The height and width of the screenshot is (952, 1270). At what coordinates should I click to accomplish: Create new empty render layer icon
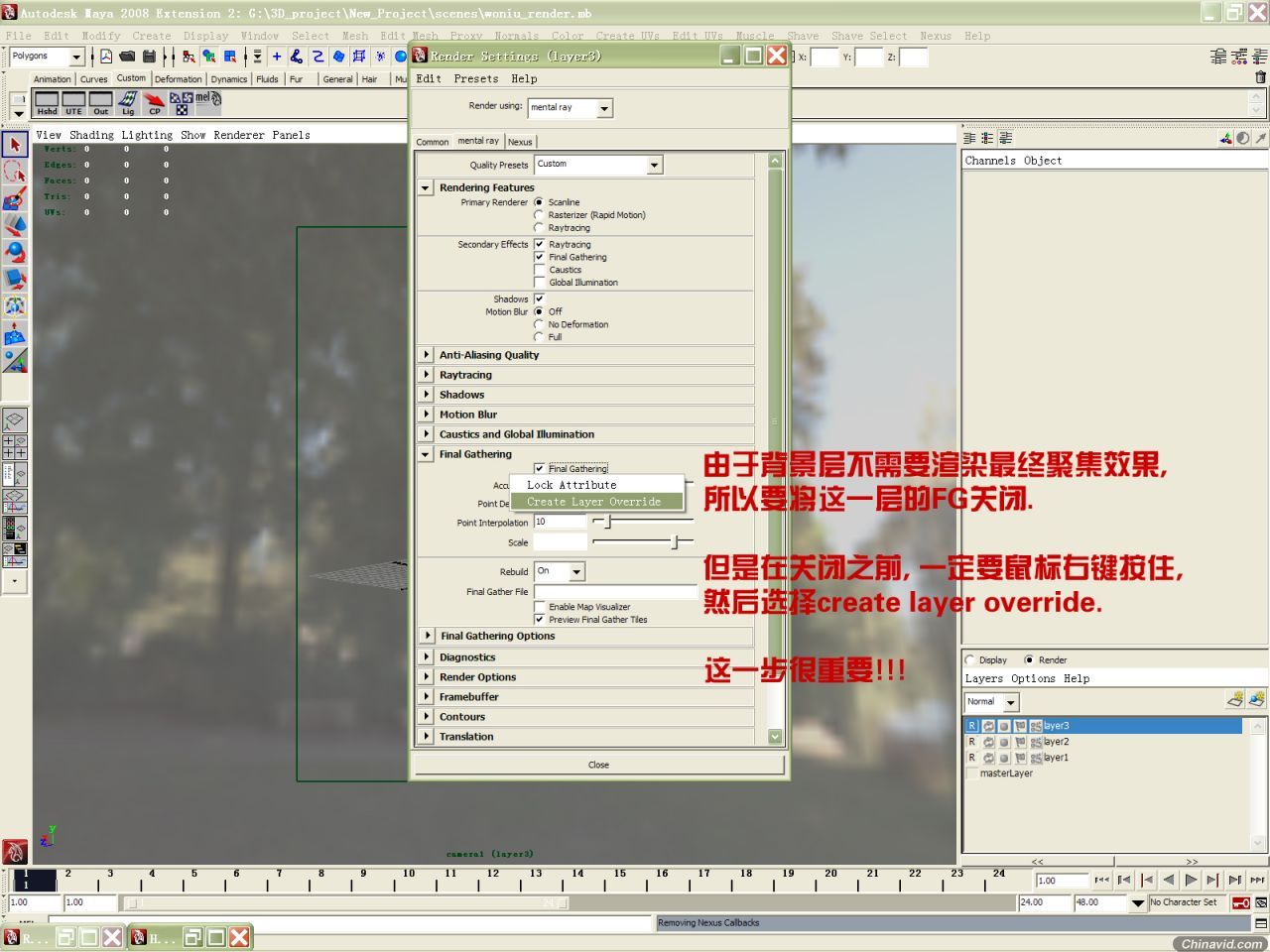pyautogui.click(x=1234, y=700)
